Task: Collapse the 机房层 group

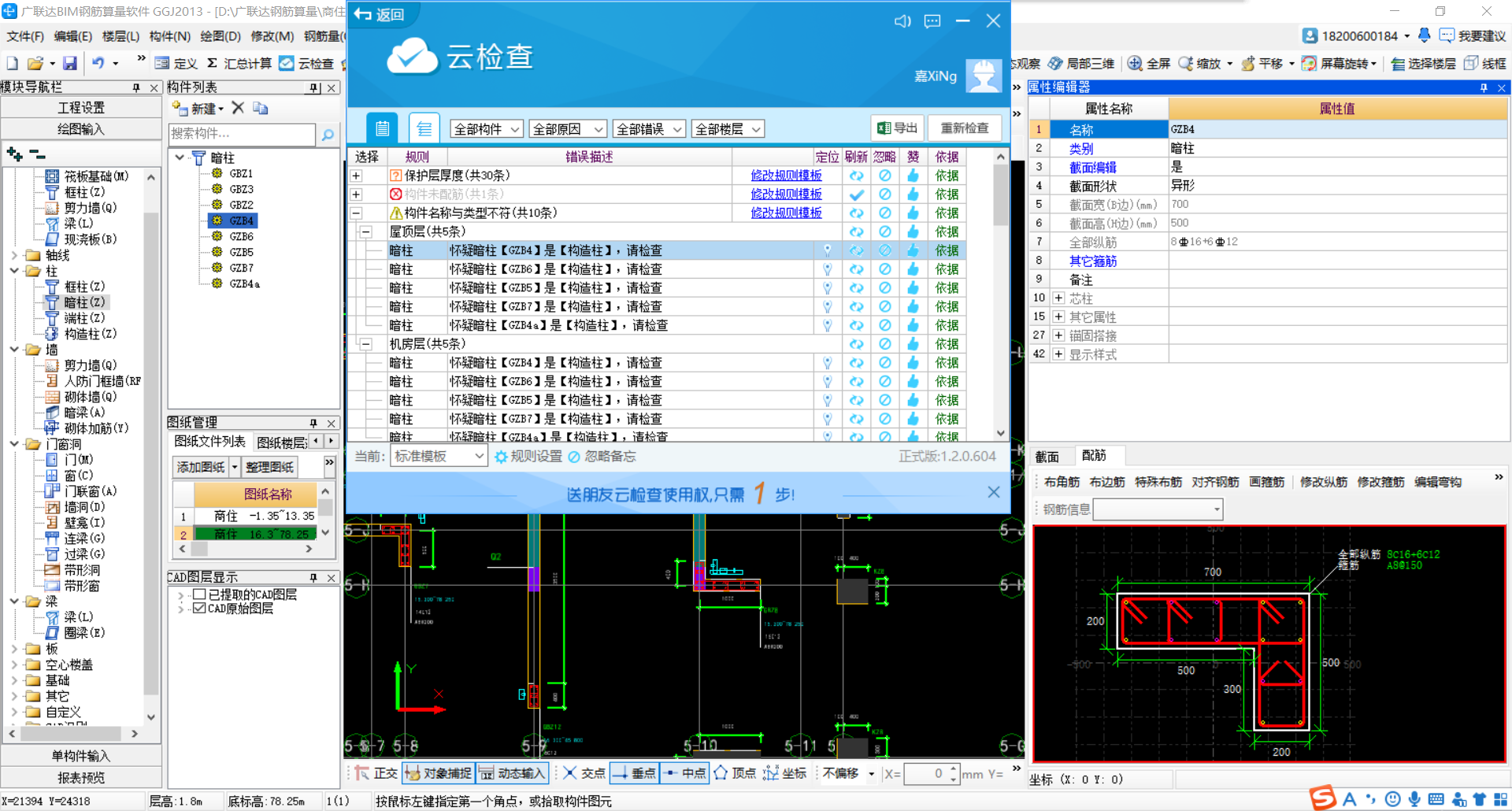Action: tap(366, 344)
